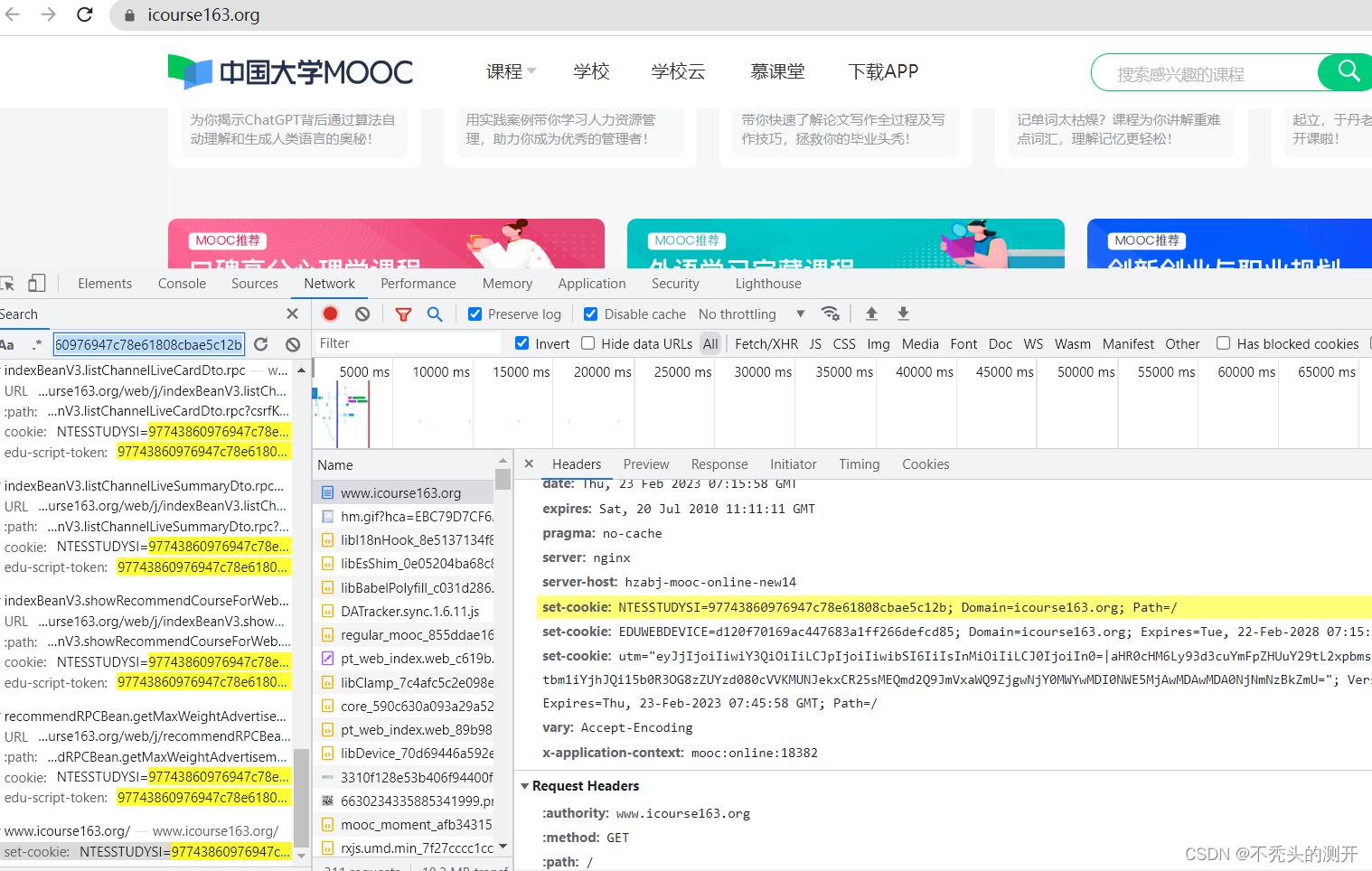Filter by JS requests
This screenshot has width=1372, height=871.
point(815,343)
